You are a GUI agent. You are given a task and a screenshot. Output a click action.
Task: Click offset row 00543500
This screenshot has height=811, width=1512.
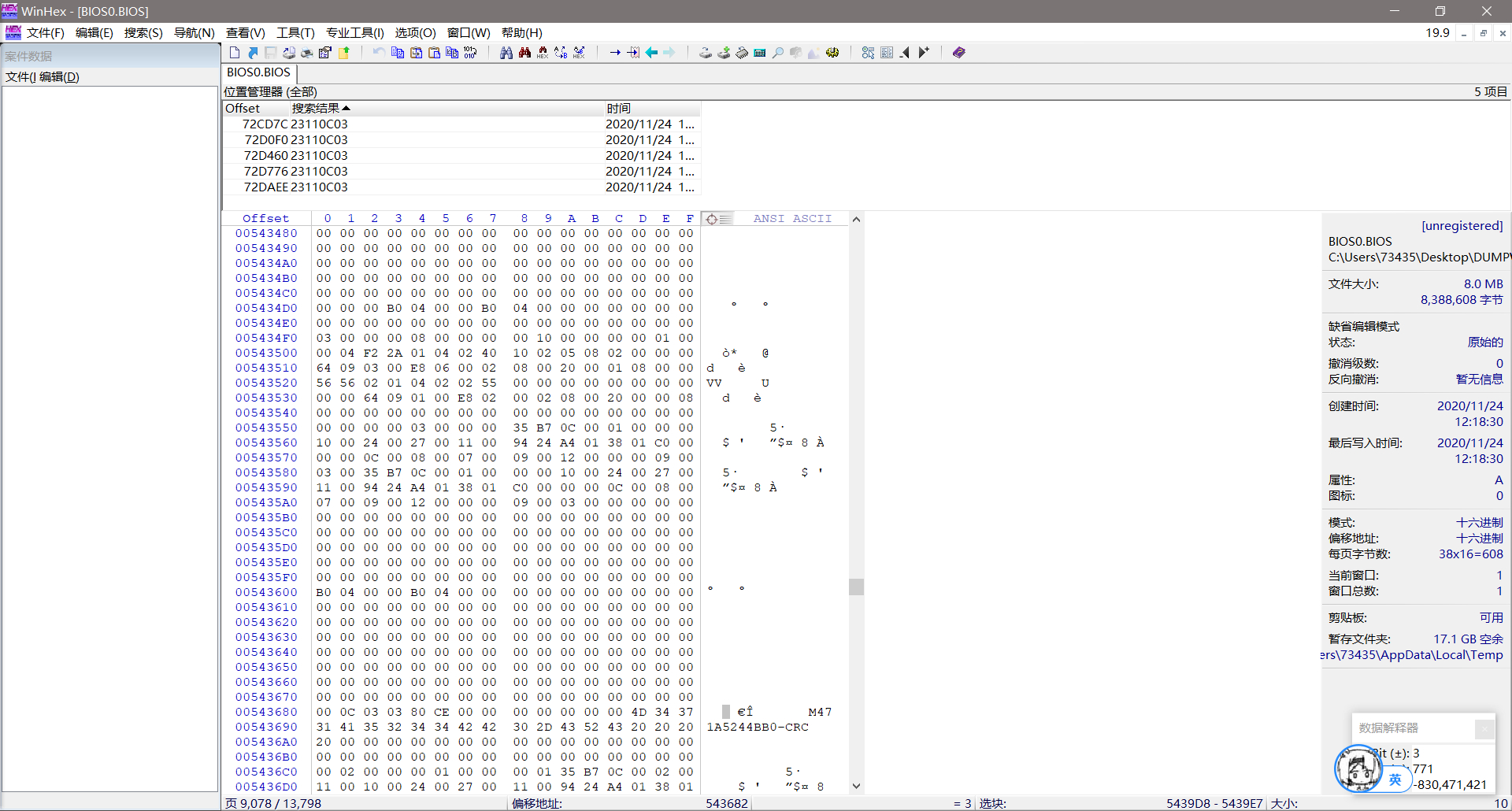pos(266,354)
